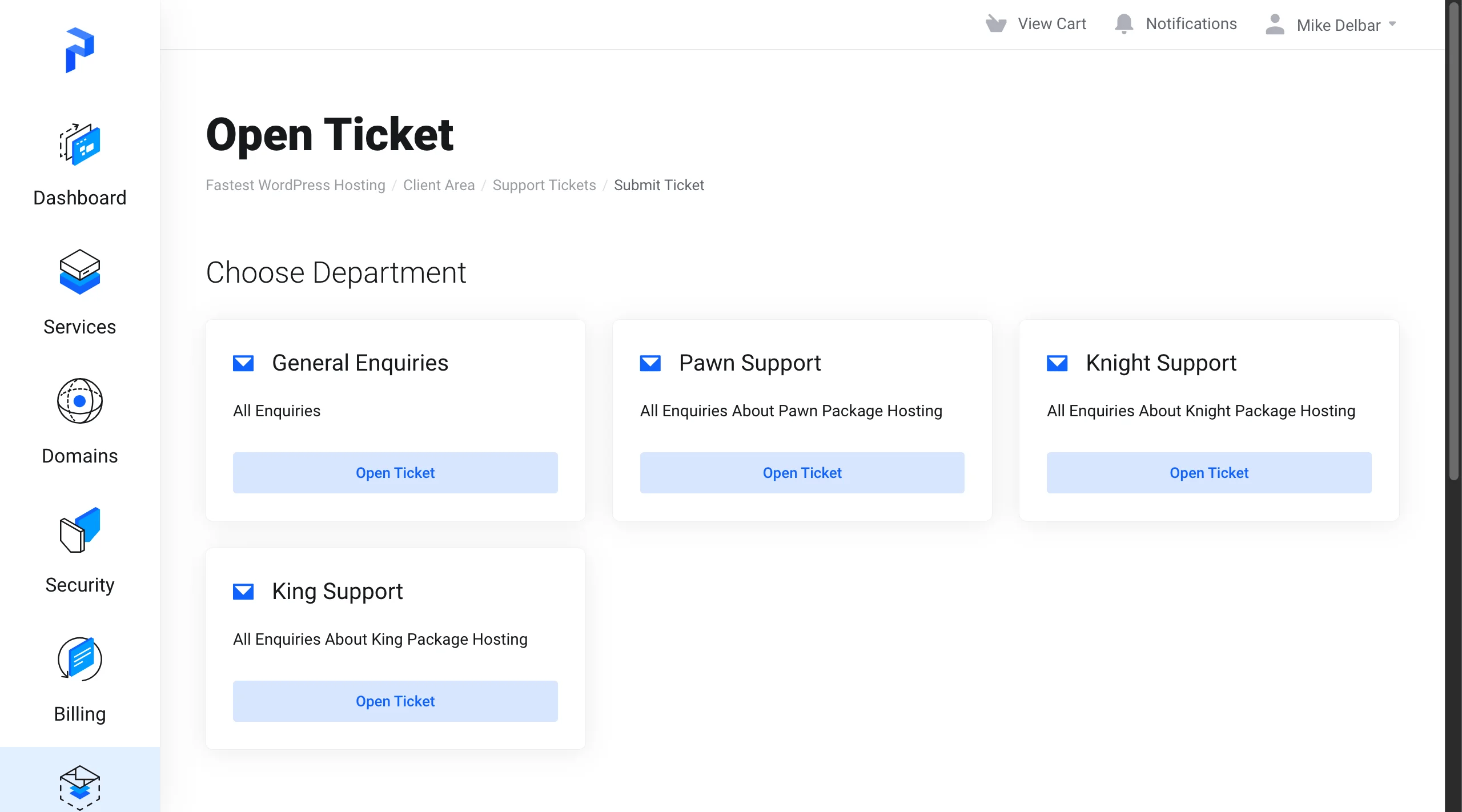The width and height of the screenshot is (1462, 812).
Task: Navigate to the Support Tickets breadcrumb
Action: 544,185
